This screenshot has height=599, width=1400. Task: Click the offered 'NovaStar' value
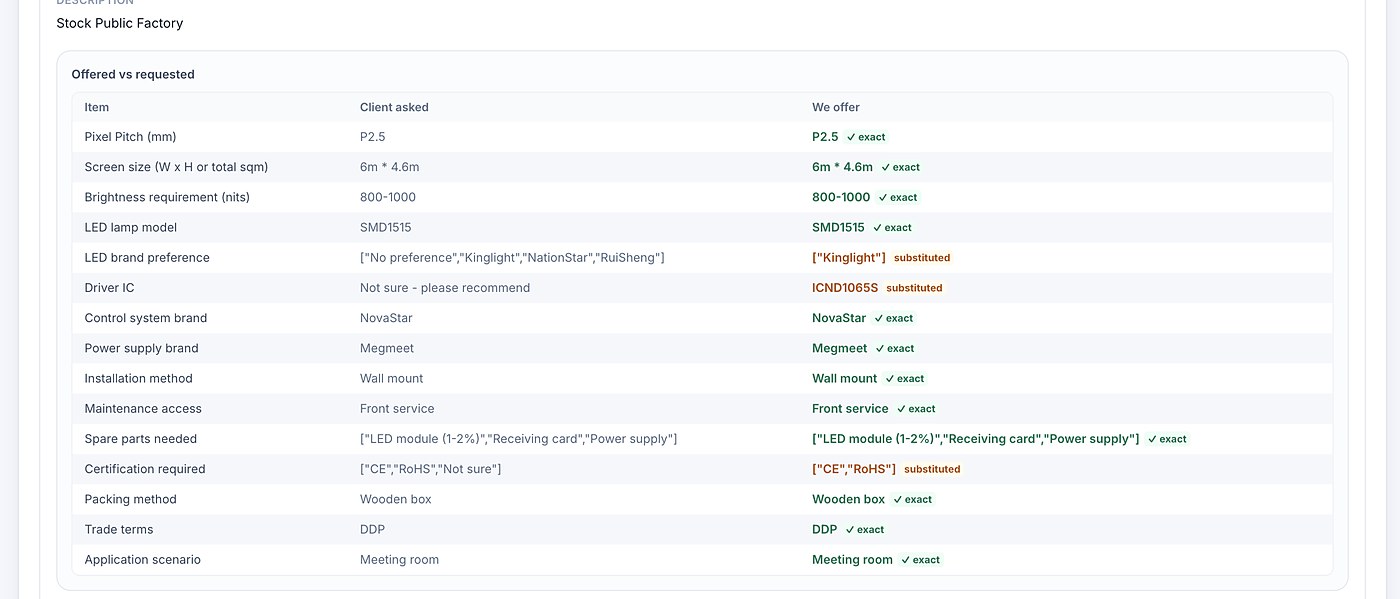[x=839, y=318]
